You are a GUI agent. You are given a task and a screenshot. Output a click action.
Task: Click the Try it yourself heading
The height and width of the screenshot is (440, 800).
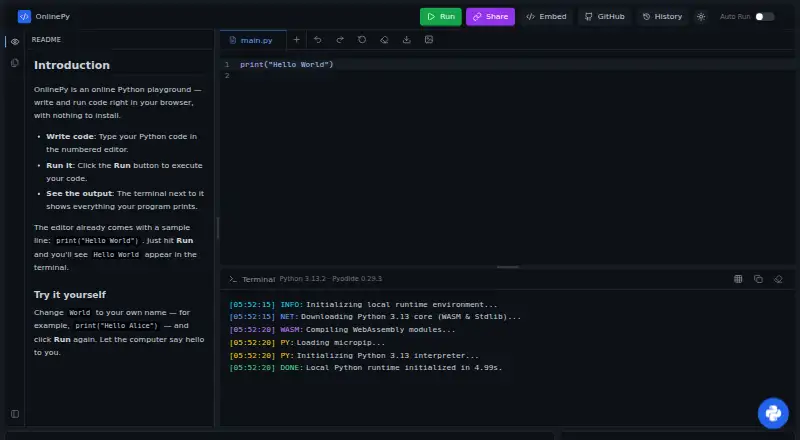pyautogui.click(x=70, y=295)
